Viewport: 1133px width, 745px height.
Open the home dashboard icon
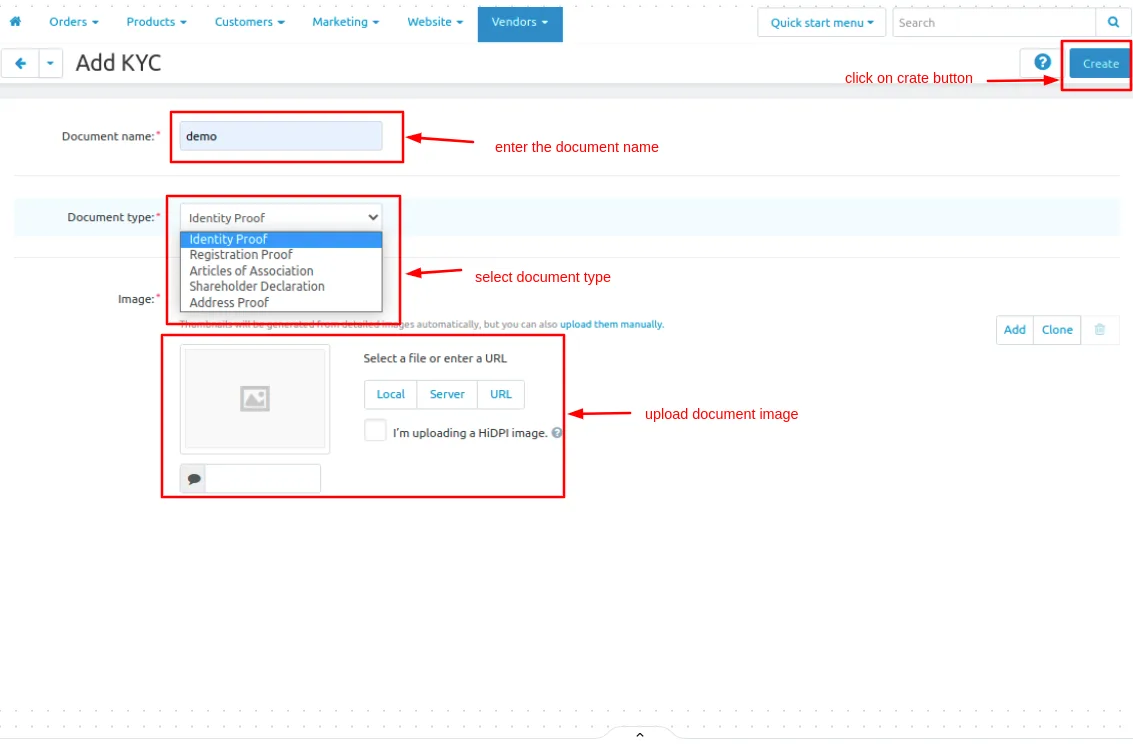[x=15, y=22]
